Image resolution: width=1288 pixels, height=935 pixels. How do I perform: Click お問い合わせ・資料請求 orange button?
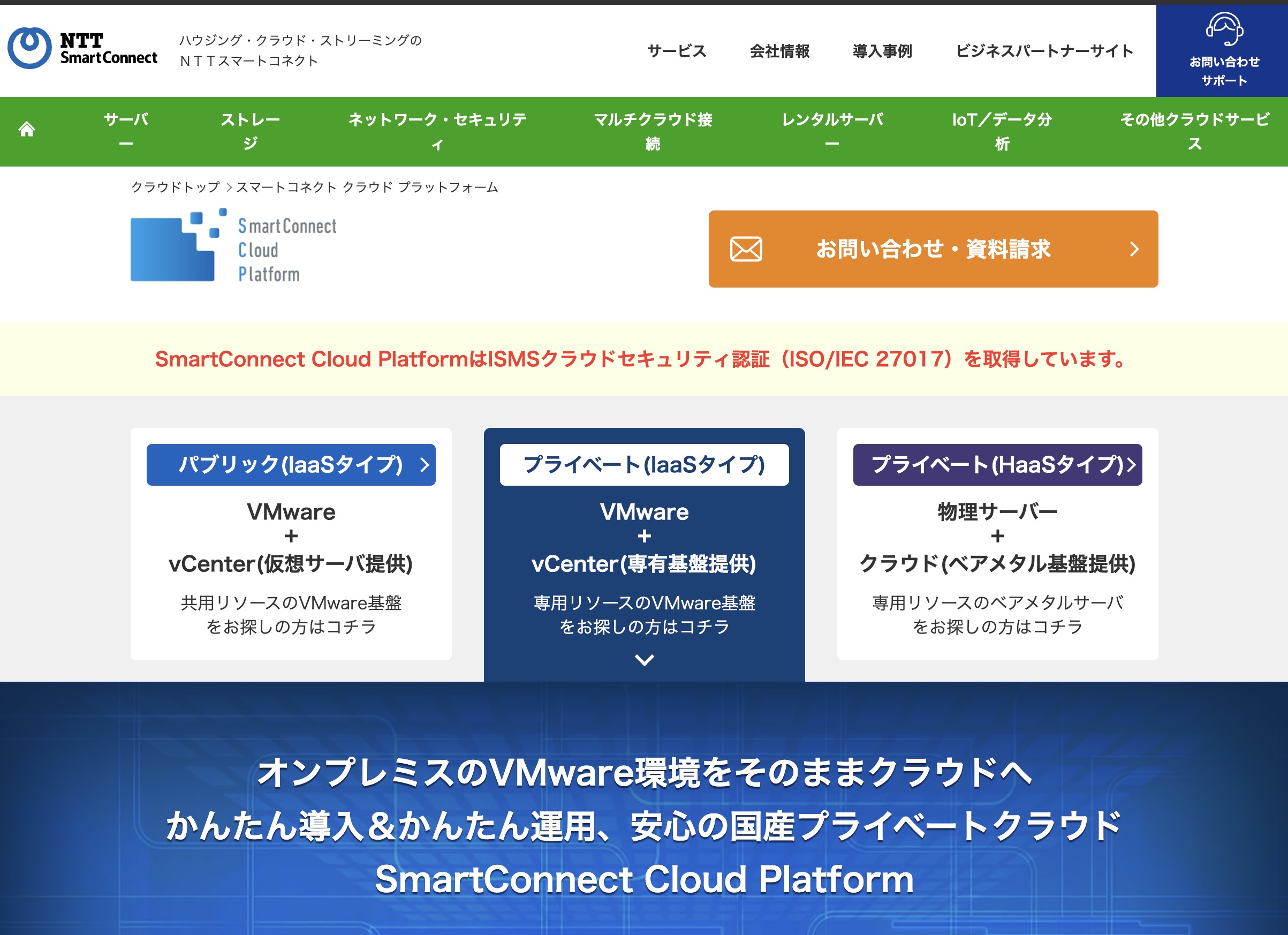pyautogui.click(x=933, y=249)
